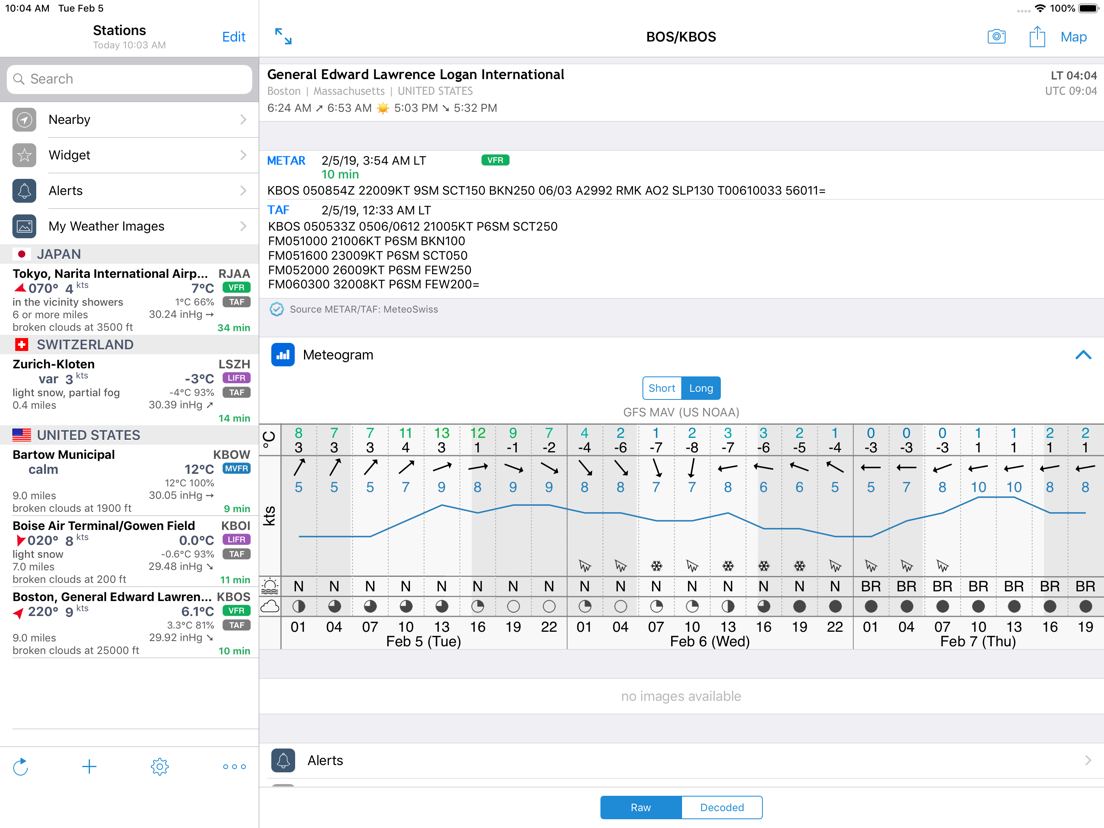Tap the TAF badge for Tokyo Narita
Screen dimensions: 1104x828
[237, 302]
